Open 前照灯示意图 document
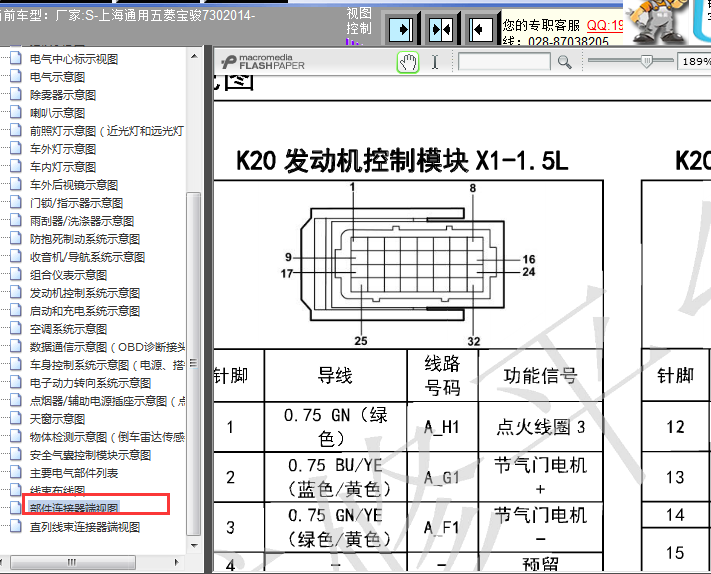The height and width of the screenshot is (574, 711). pyautogui.click(x=107, y=131)
